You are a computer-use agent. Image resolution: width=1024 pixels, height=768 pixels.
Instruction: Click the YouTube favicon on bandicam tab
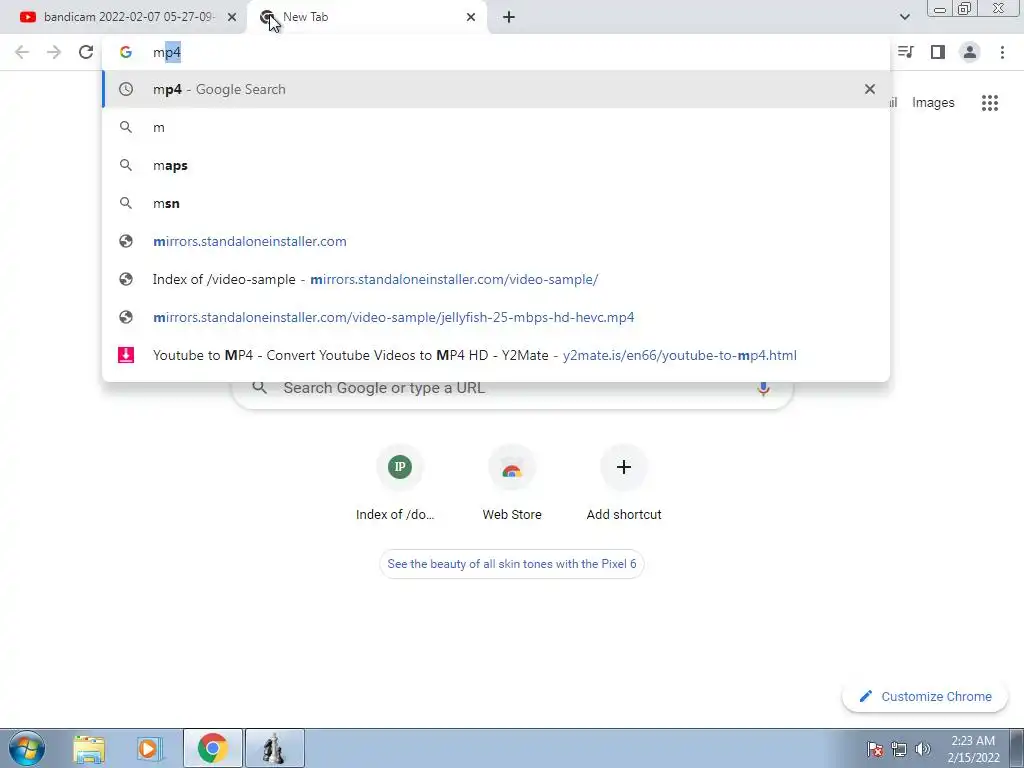pos(27,17)
